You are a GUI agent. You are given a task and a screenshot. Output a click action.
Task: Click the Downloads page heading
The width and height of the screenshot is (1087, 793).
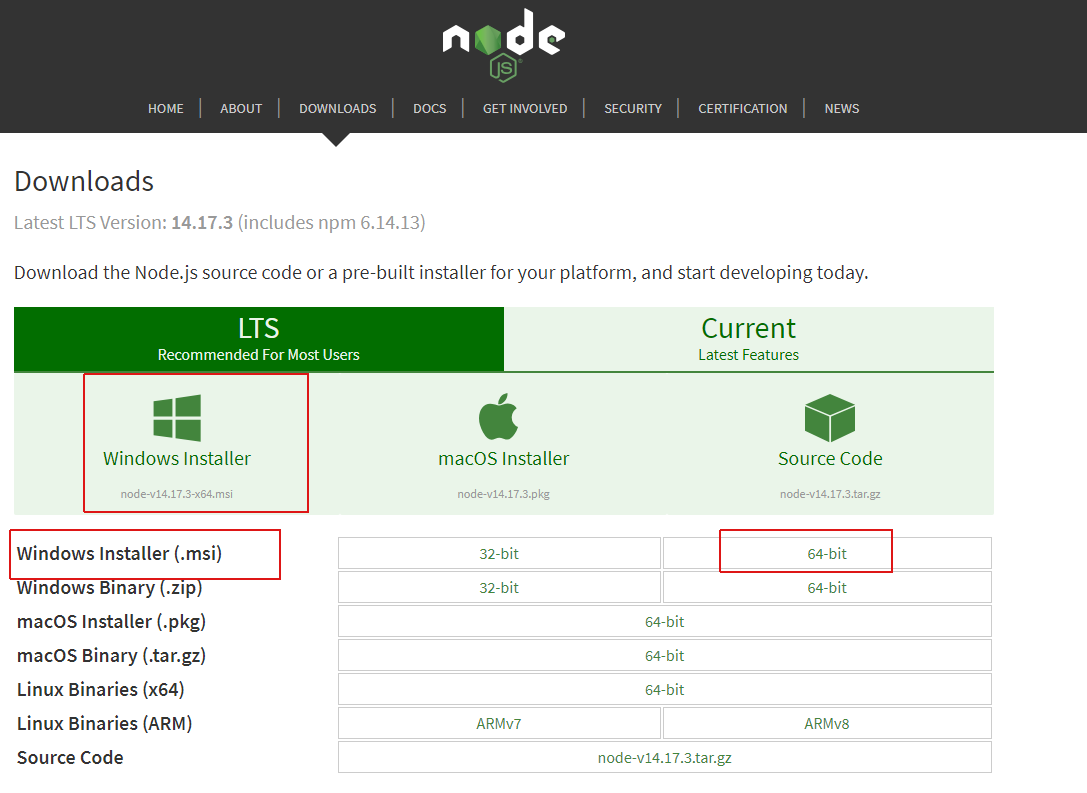(84, 182)
